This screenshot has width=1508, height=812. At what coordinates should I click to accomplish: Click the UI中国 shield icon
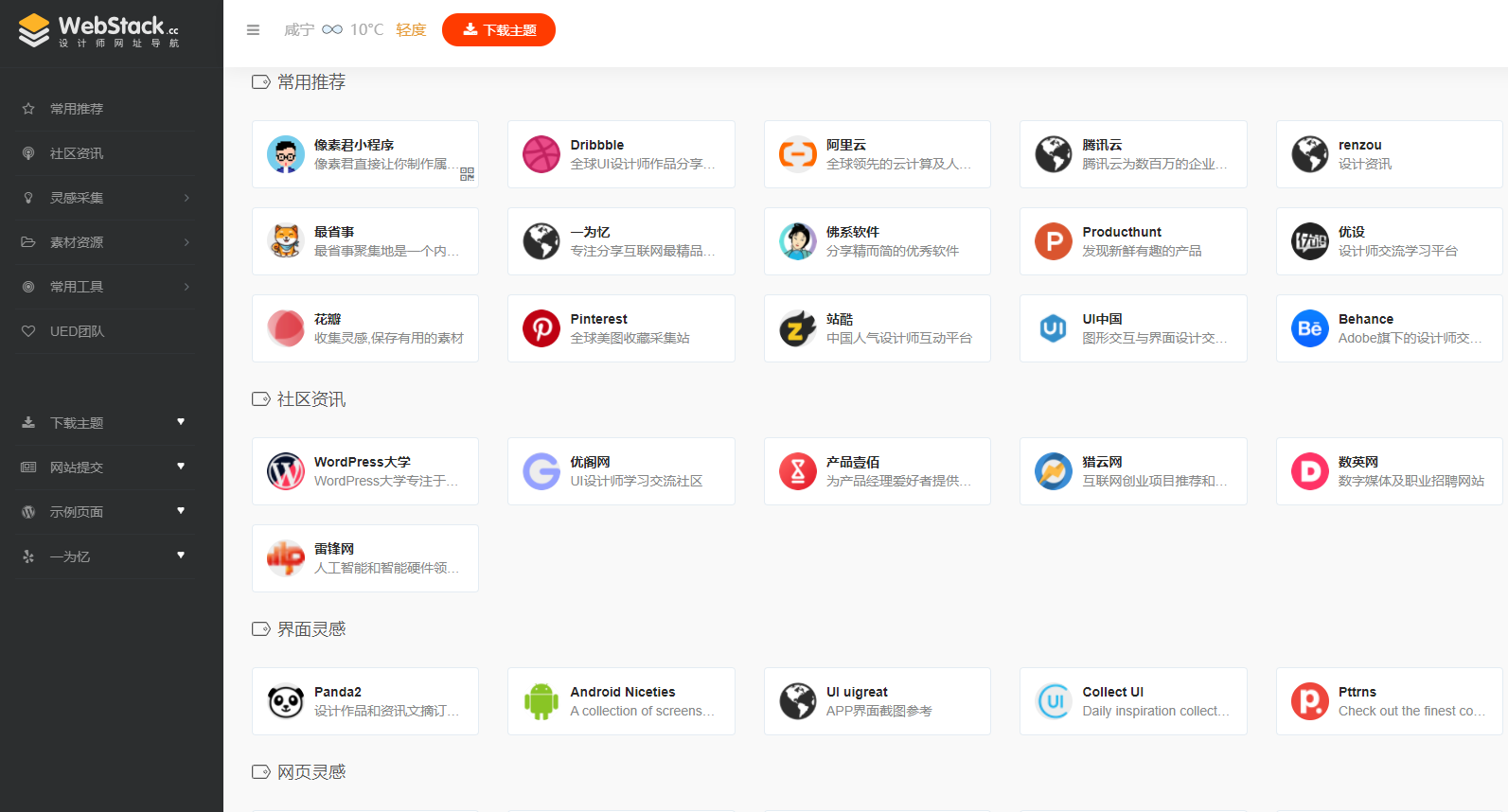pos(1054,328)
